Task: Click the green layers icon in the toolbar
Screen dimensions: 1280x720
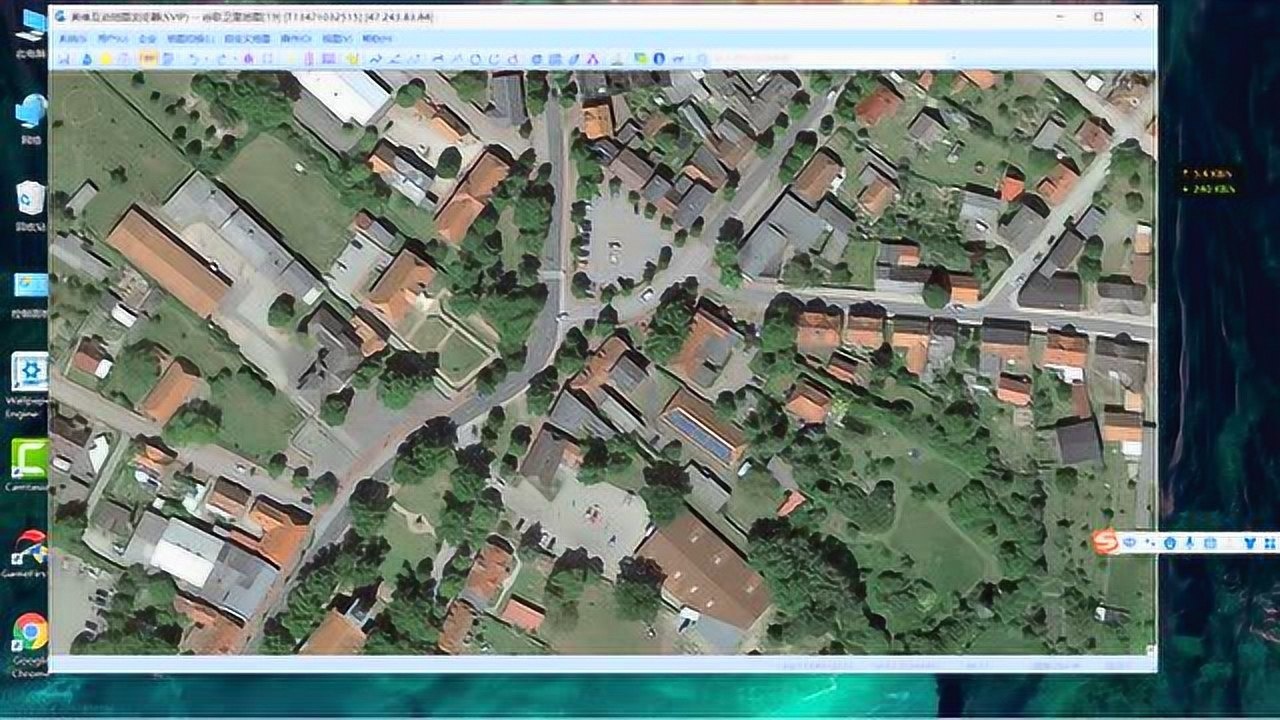Action: coord(640,59)
